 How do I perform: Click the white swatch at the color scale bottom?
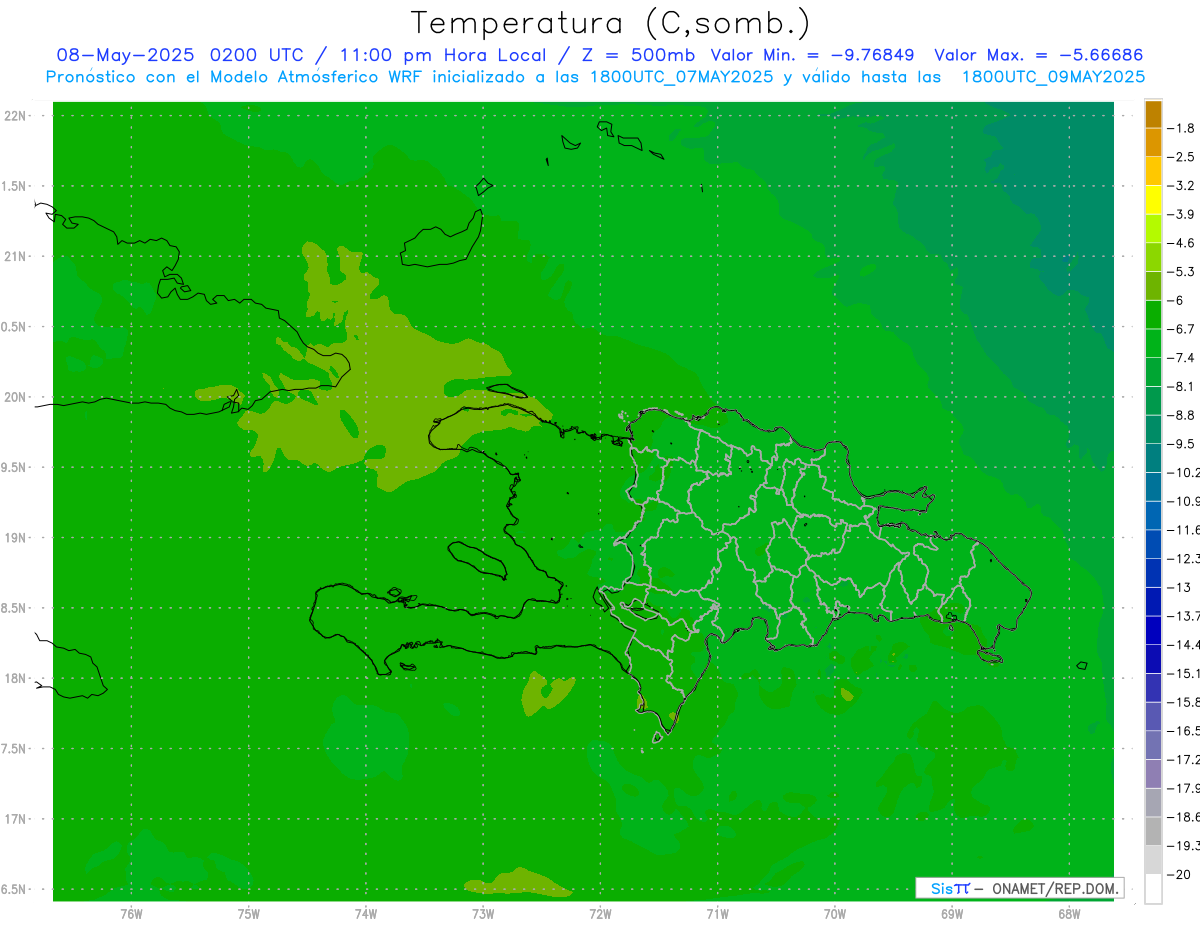(x=1153, y=888)
